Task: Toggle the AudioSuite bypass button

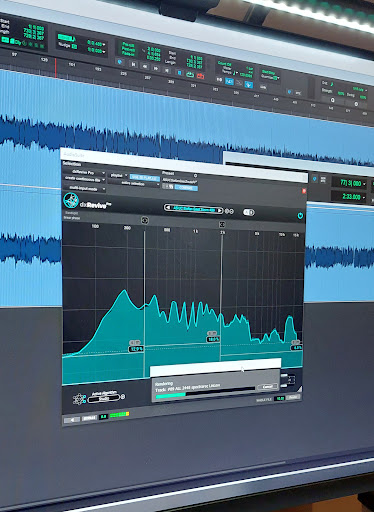Action: (89, 418)
